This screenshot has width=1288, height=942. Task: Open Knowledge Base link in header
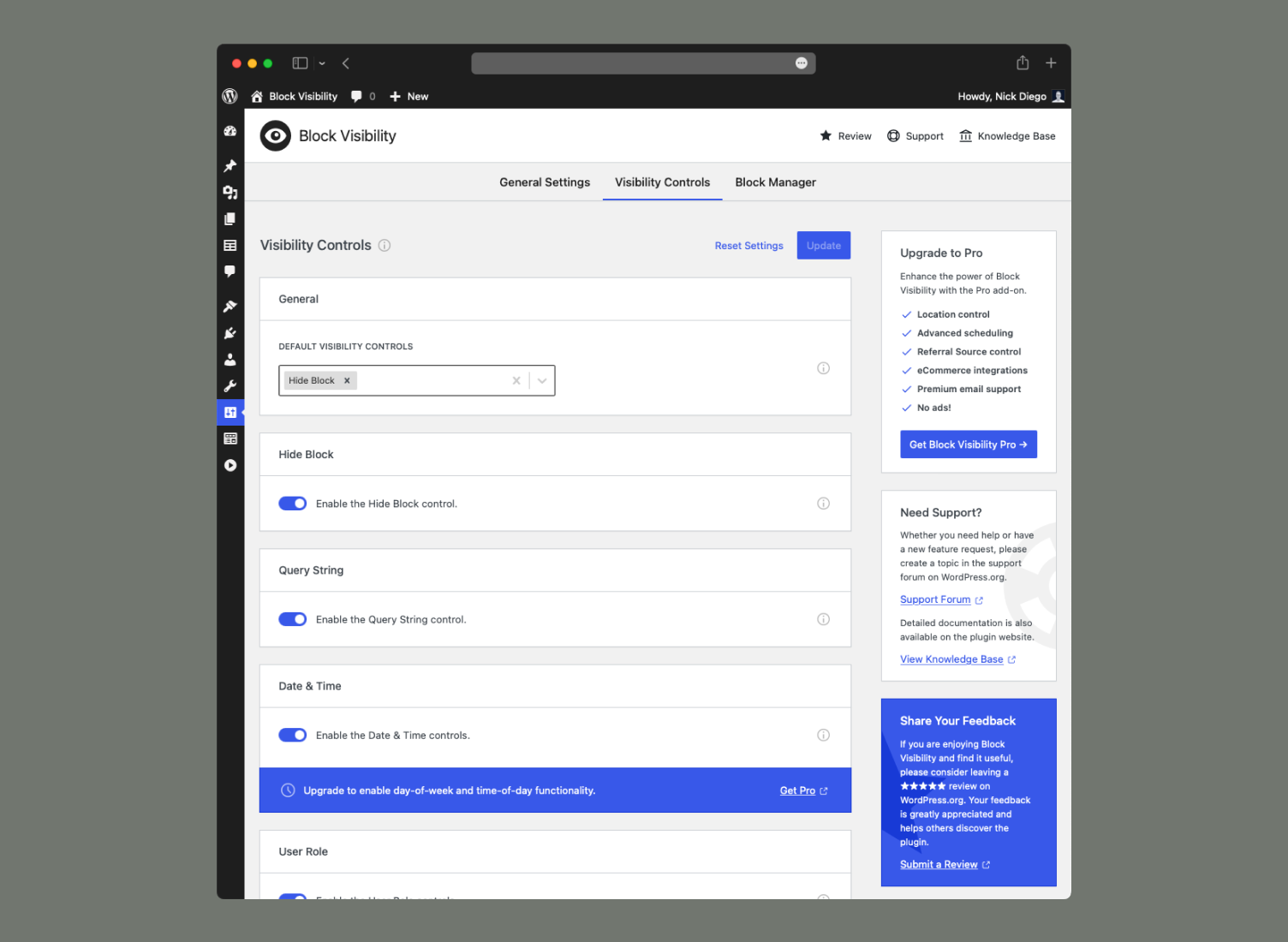click(1007, 136)
